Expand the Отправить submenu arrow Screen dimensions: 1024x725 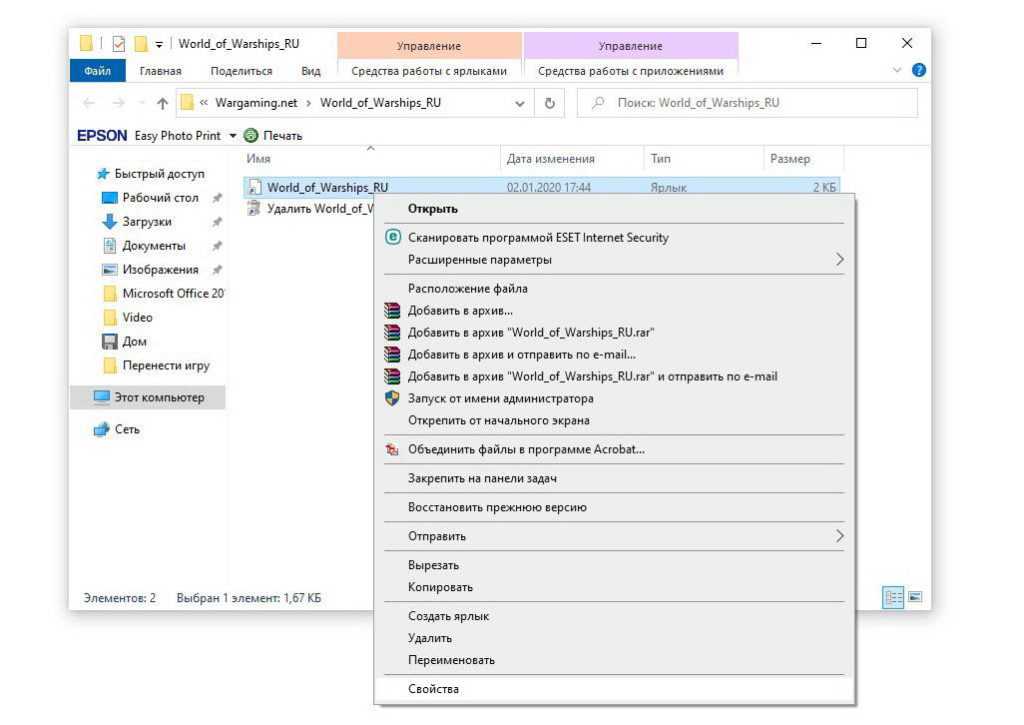tap(840, 536)
